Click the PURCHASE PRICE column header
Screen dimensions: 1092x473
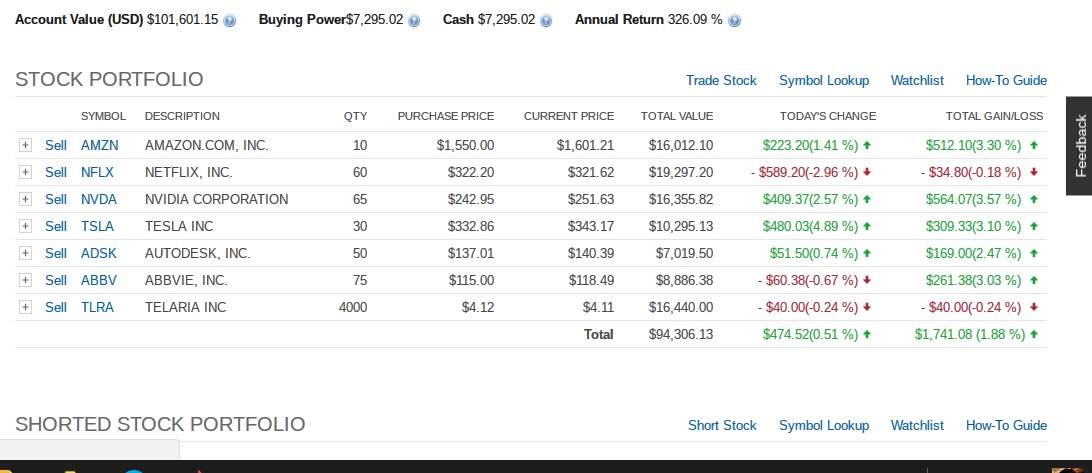click(x=446, y=116)
